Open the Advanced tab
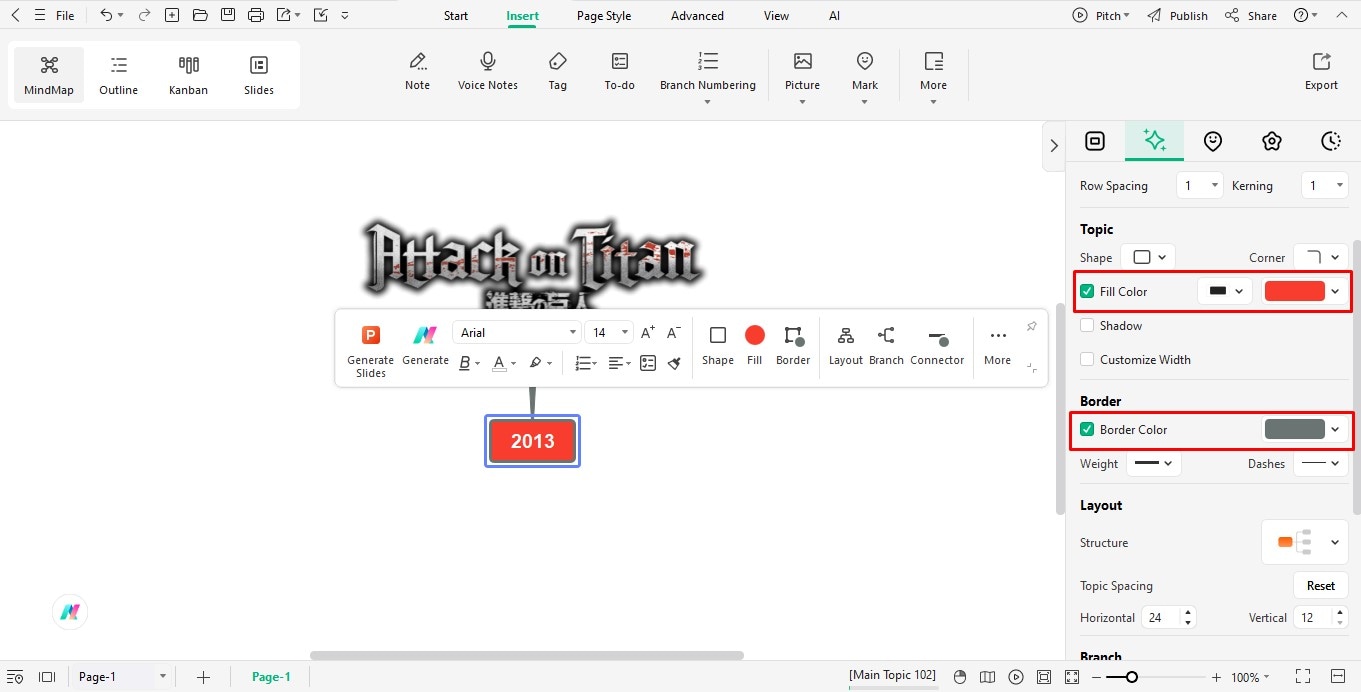The height and width of the screenshot is (692, 1361). click(x=697, y=16)
